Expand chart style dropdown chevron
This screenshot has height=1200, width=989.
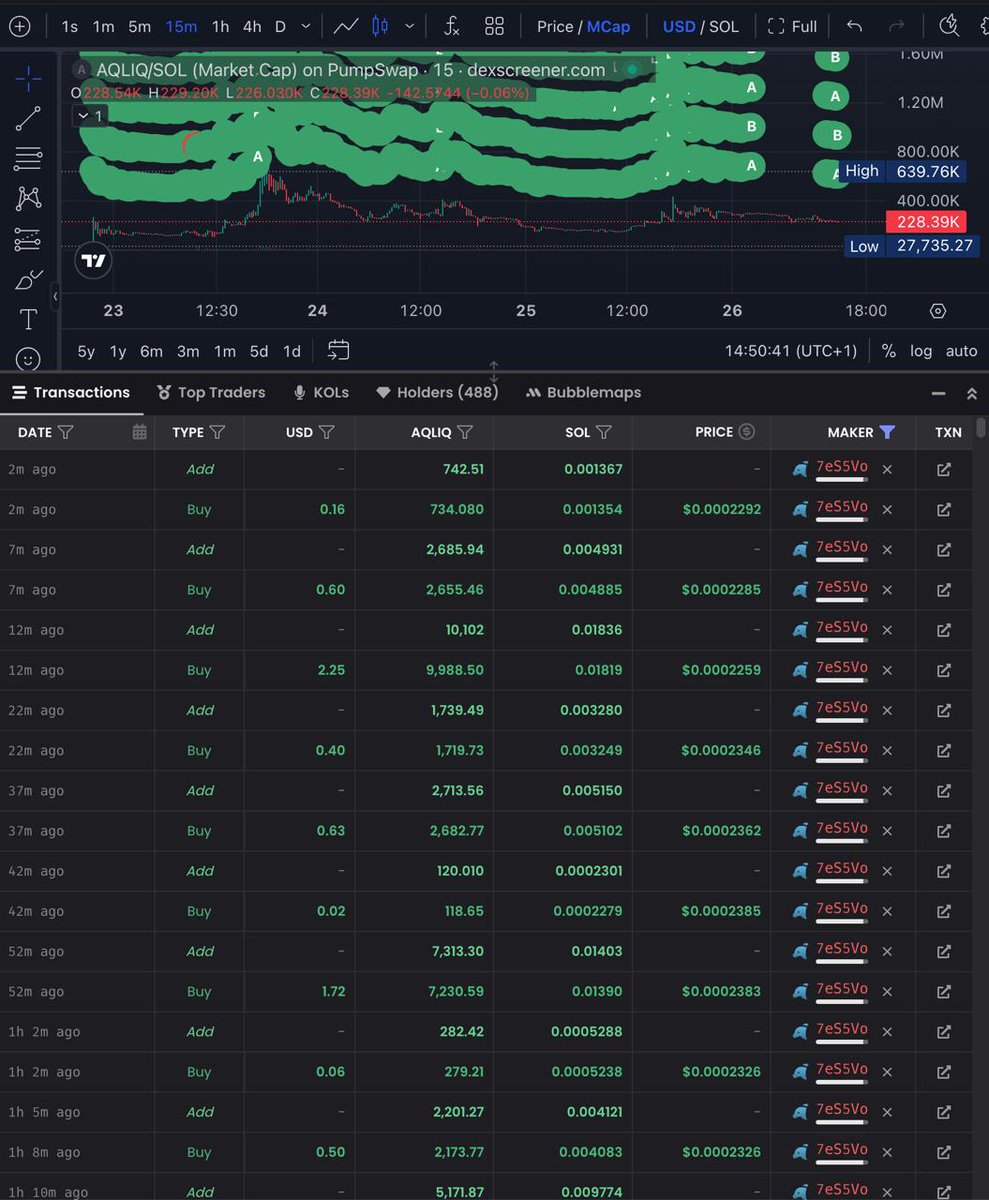[410, 27]
